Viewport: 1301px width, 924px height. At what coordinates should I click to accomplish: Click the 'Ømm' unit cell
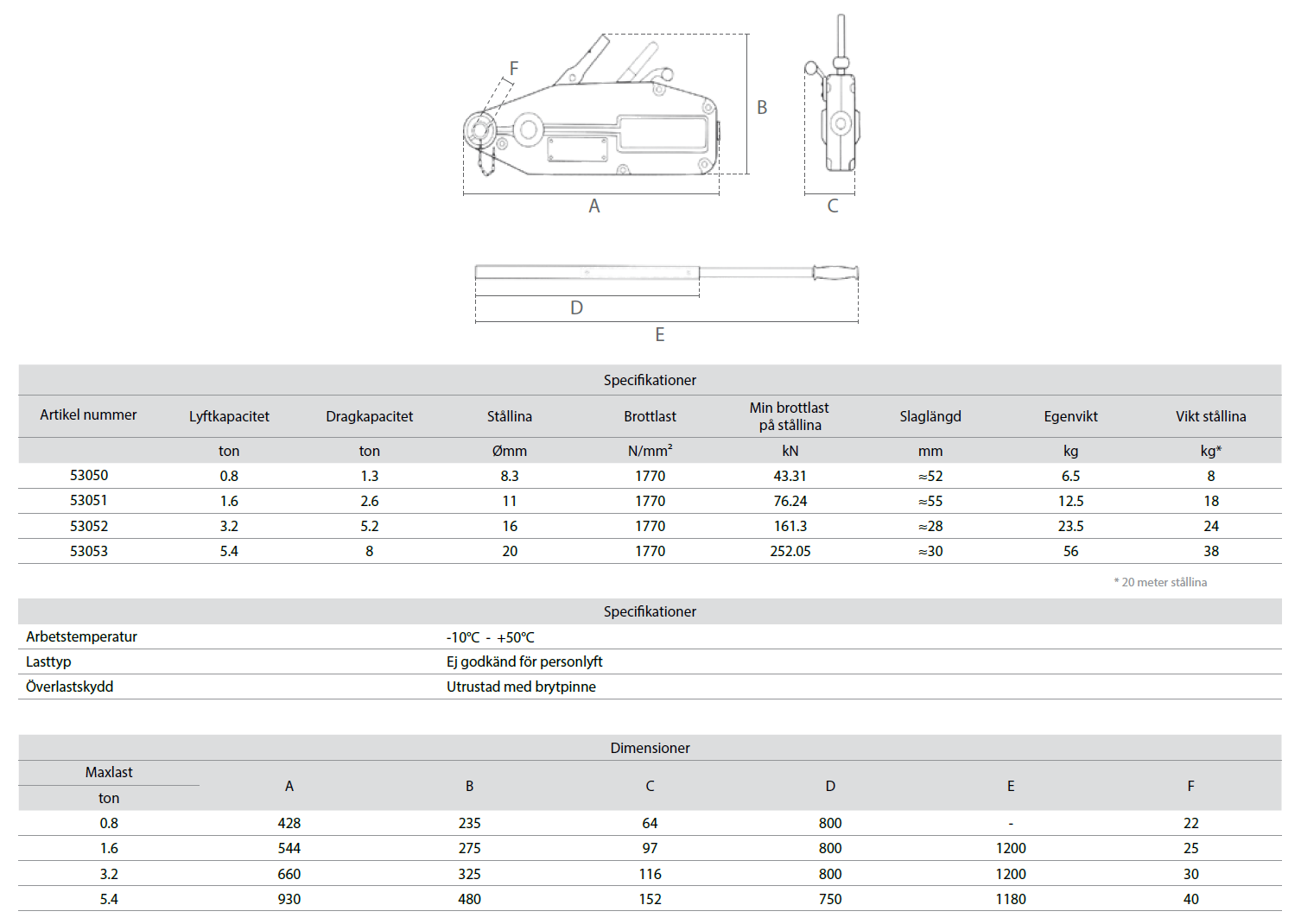point(510,451)
